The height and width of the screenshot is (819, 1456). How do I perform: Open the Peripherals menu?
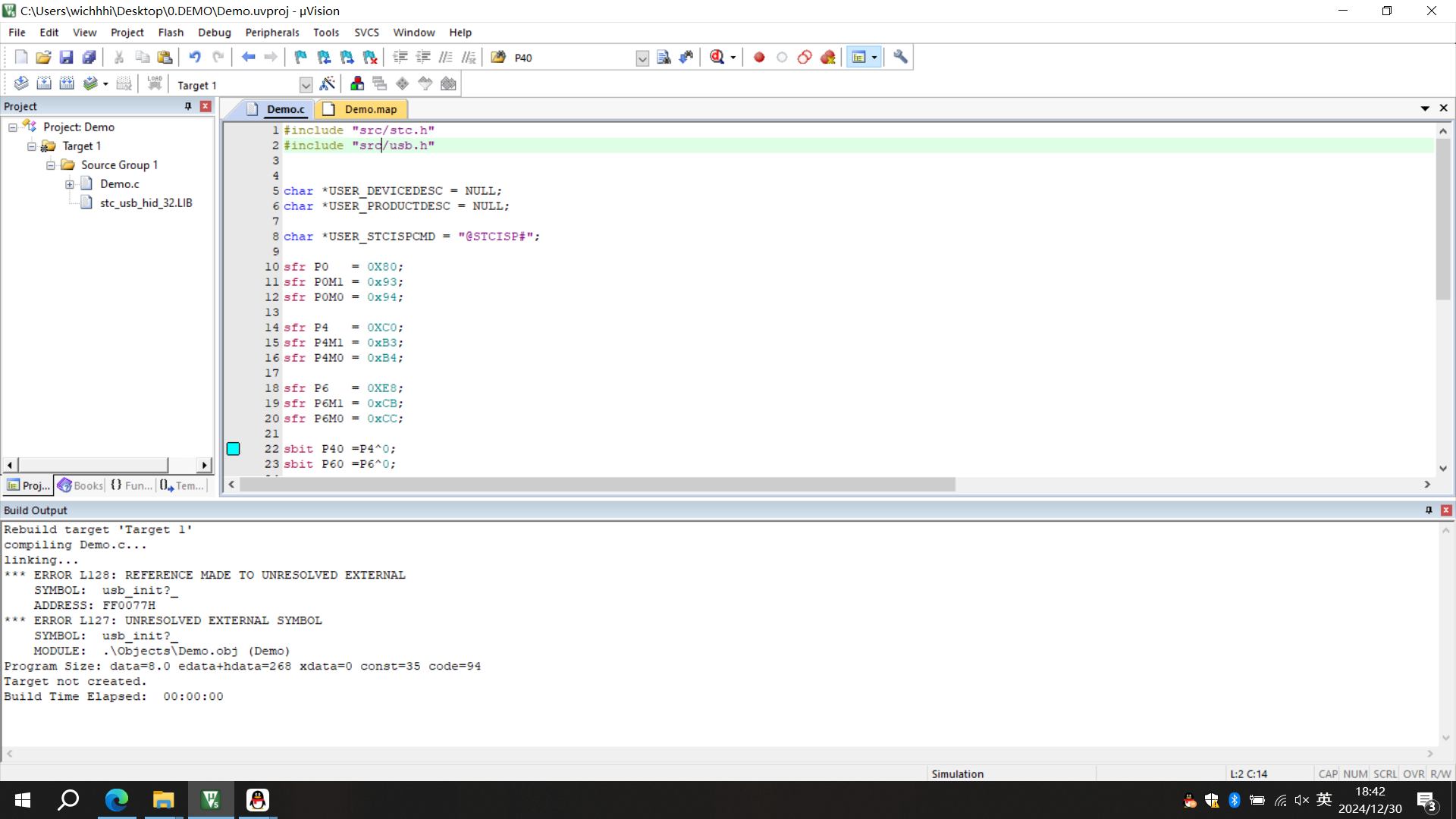[272, 33]
